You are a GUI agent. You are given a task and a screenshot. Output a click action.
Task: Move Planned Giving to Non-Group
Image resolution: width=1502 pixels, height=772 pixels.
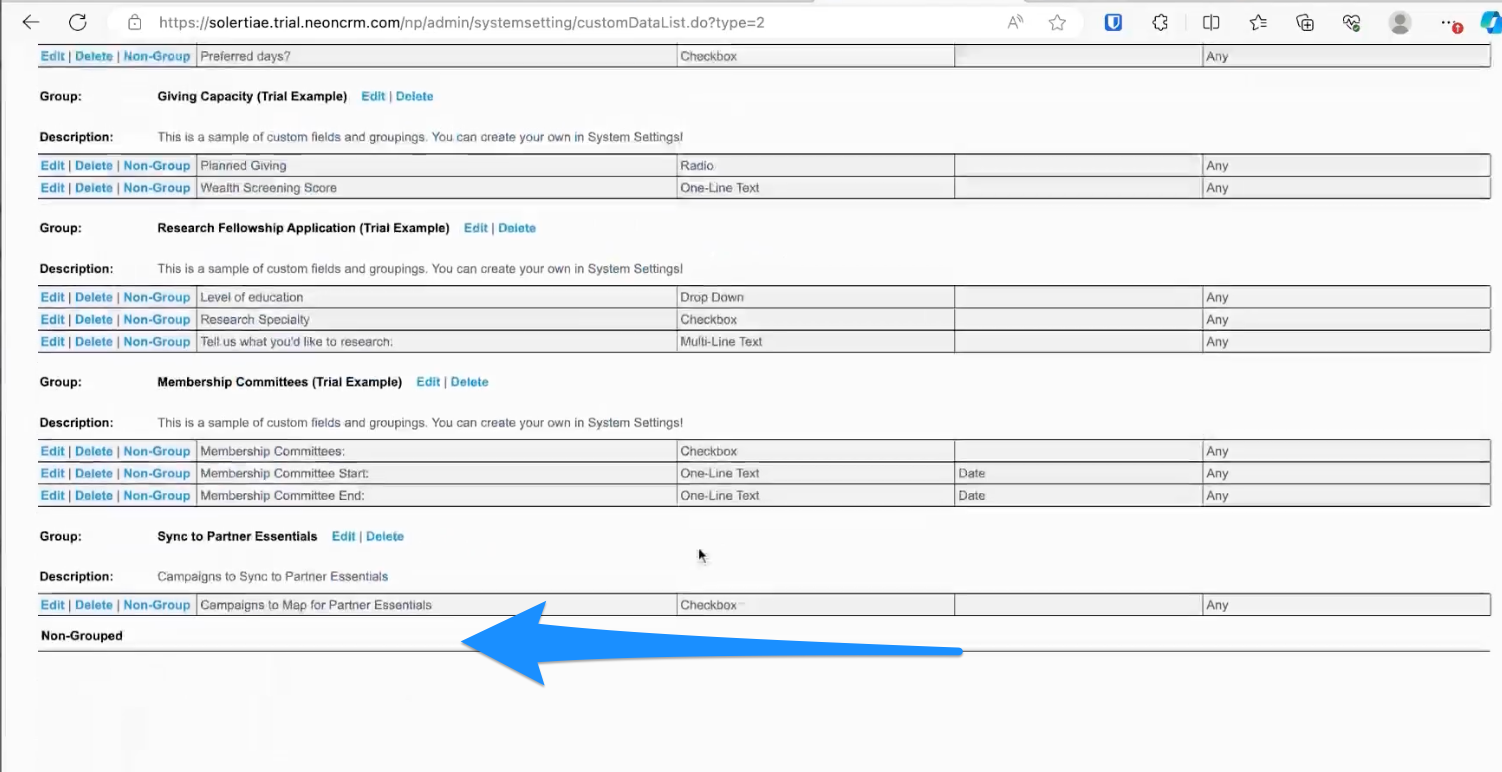click(157, 166)
